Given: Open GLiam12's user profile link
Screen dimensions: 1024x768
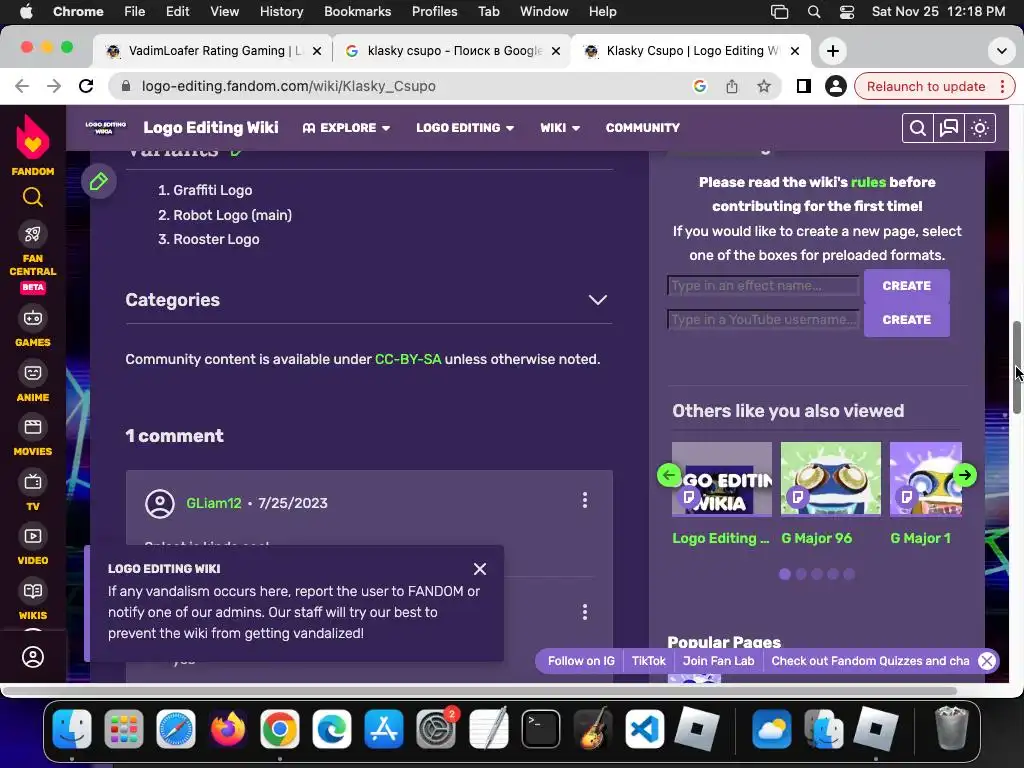Looking at the screenshot, I should tap(214, 503).
